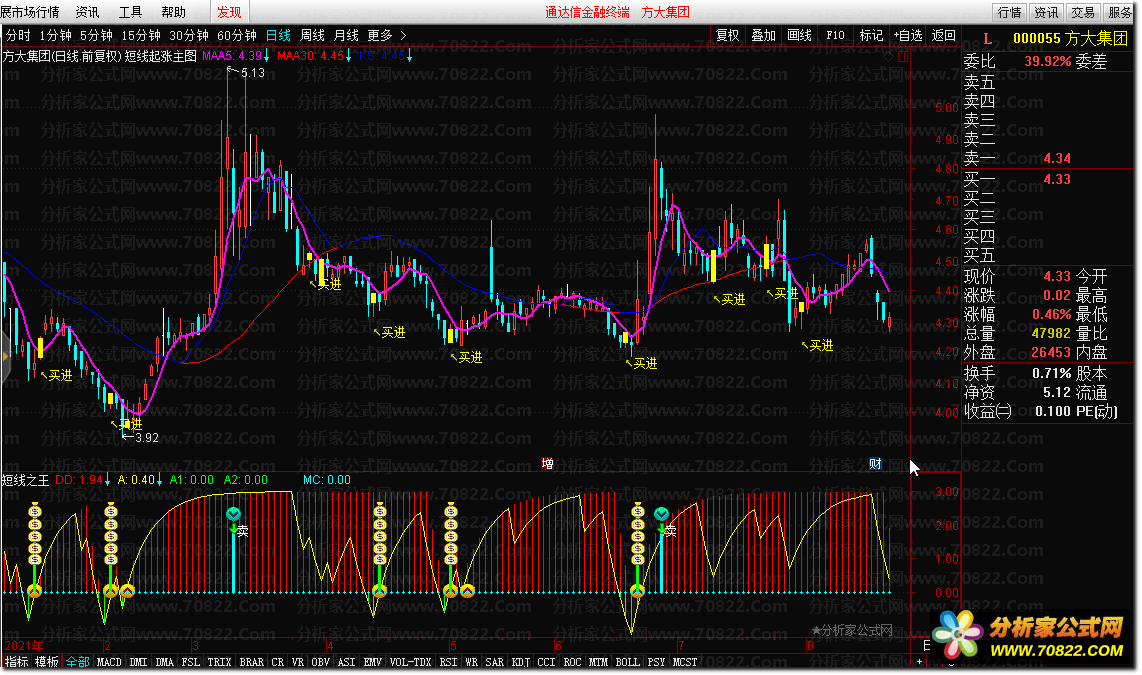Select the 日线 daily period
The image size is (1142, 675).
[278, 35]
